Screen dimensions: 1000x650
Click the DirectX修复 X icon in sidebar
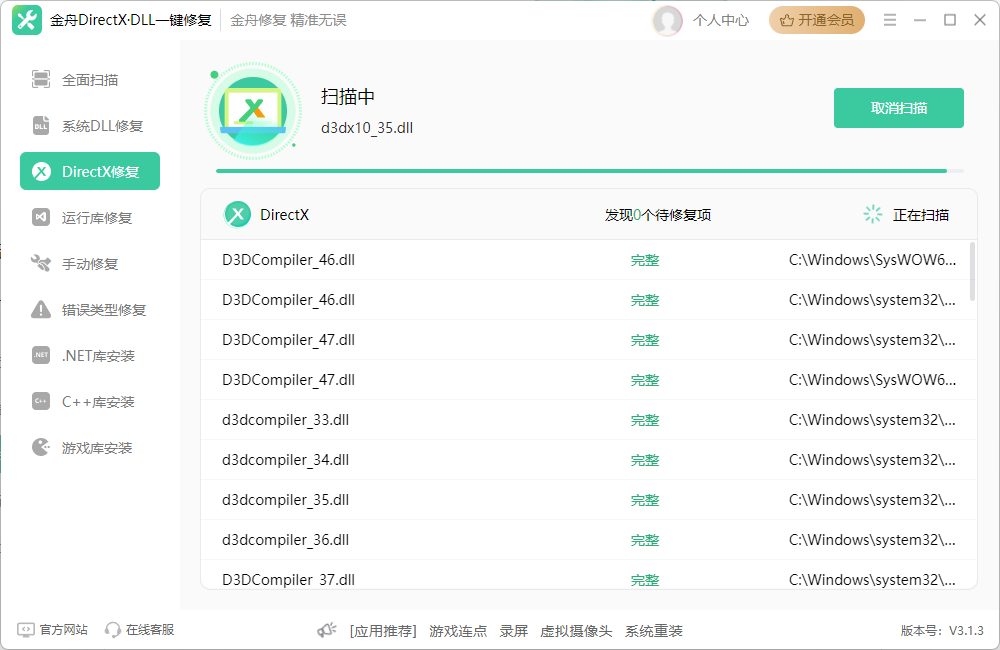tap(41, 172)
